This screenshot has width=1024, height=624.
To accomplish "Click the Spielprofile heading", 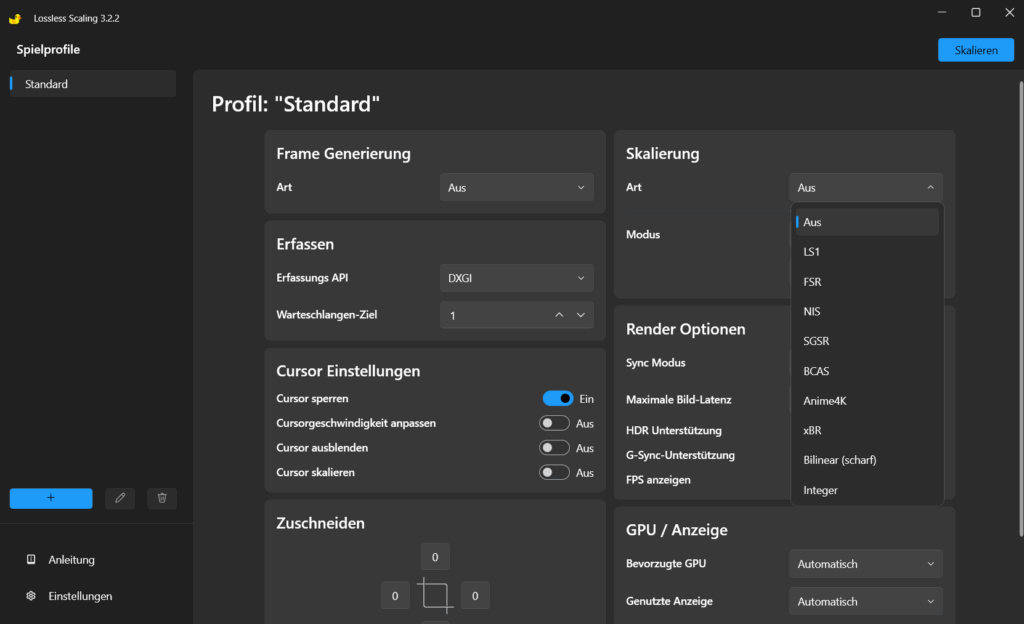I will (48, 50).
